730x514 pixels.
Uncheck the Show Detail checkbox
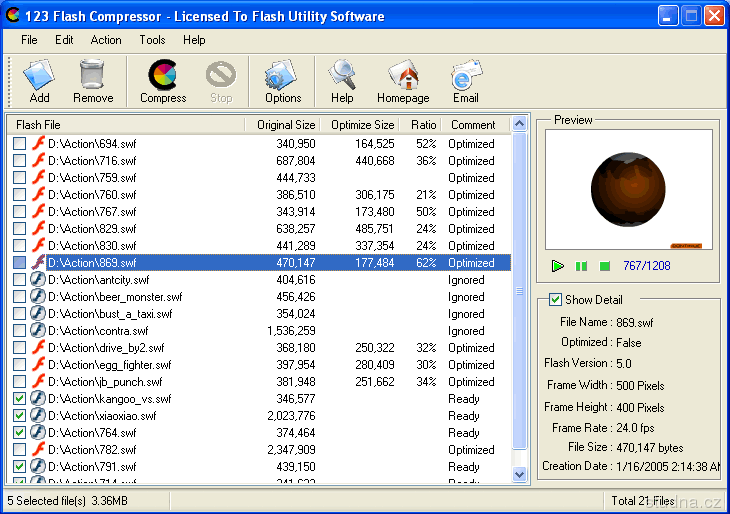pyautogui.click(x=556, y=300)
